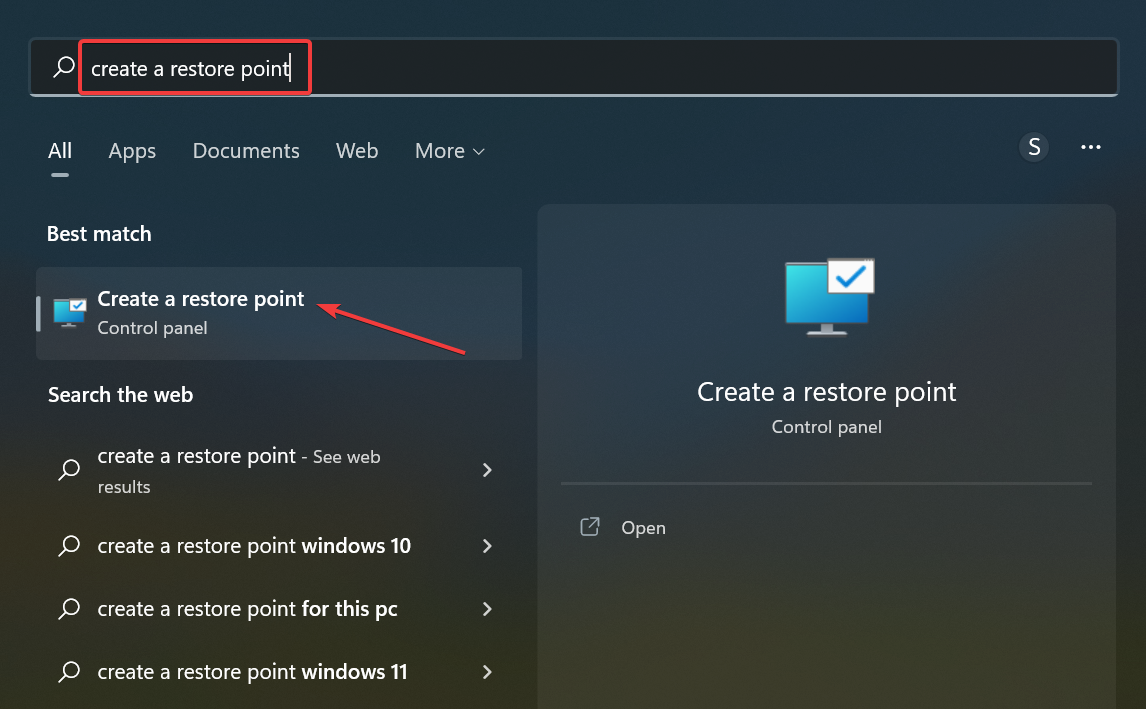The image size is (1146, 709).
Task: Click the 'Search the web' section heading
Action: coord(121,395)
